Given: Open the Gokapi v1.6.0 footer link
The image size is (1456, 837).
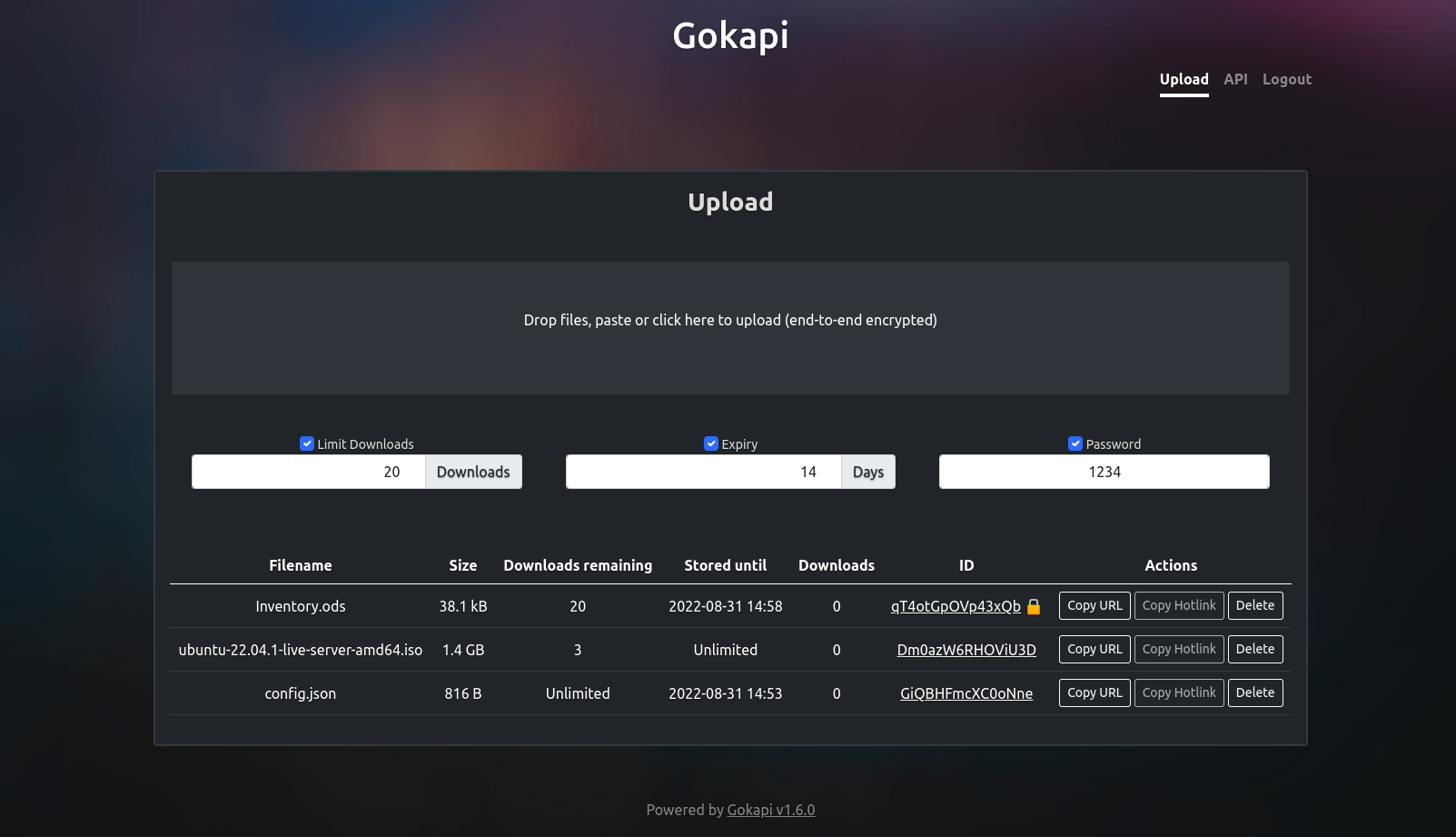Looking at the screenshot, I should click(x=771, y=810).
